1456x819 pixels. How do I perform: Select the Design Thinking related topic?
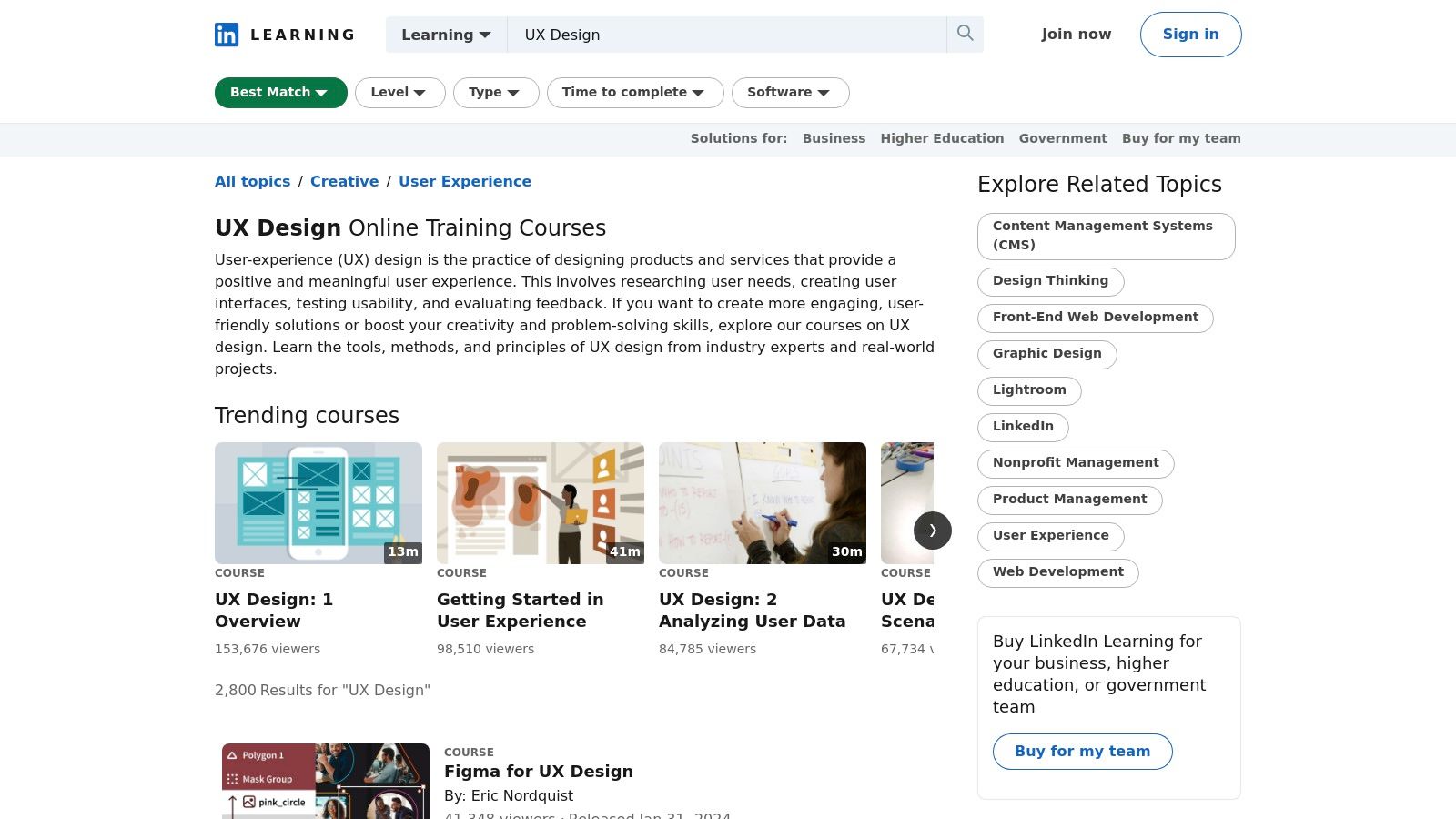point(1050,281)
